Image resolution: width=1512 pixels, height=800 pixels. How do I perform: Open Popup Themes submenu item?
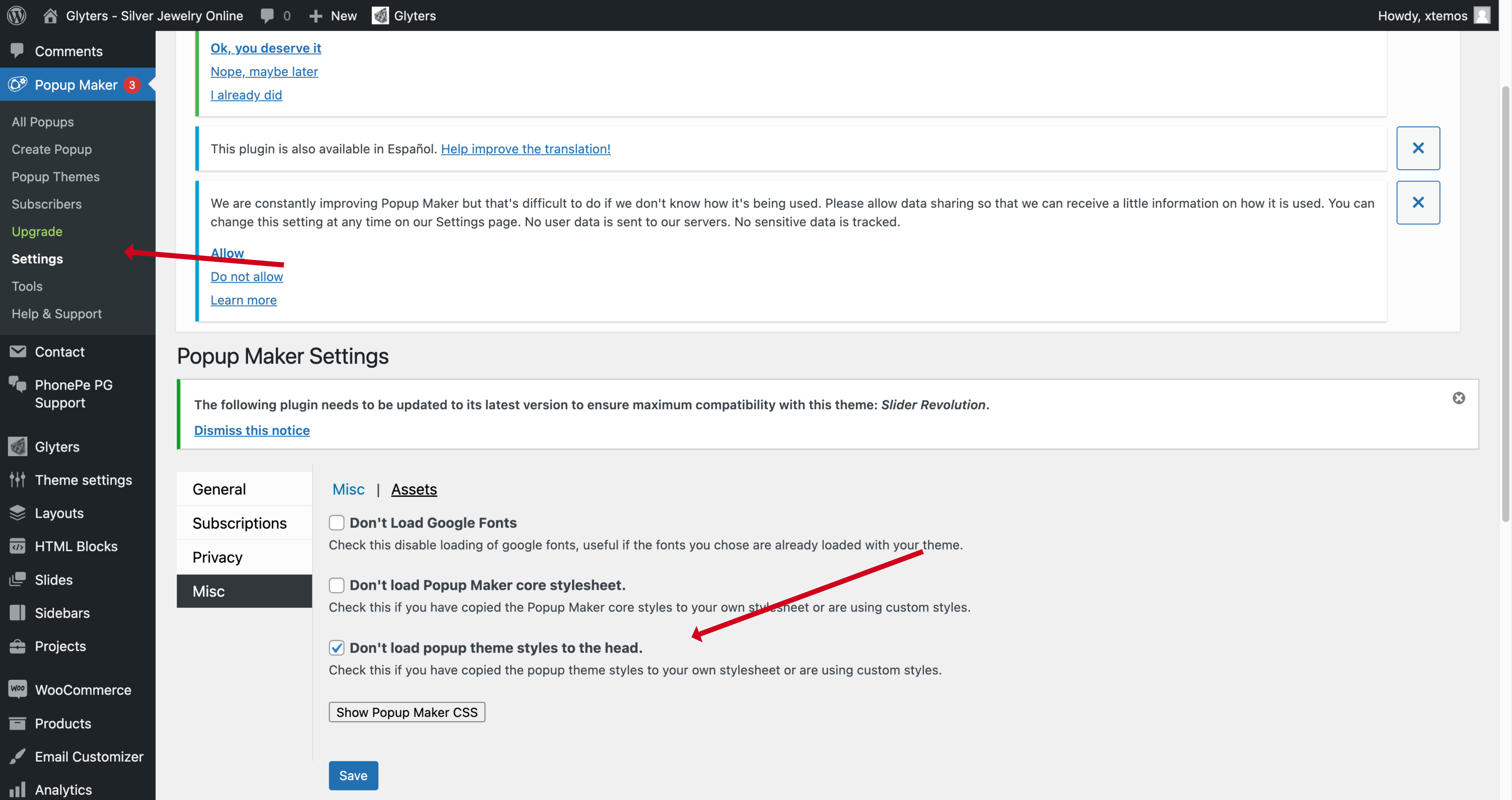point(56,177)
